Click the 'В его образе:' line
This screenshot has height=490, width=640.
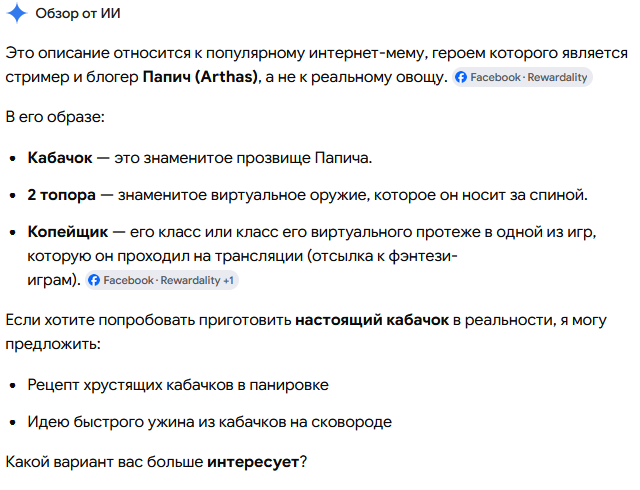pyautogui.click(x=55, y=117)
